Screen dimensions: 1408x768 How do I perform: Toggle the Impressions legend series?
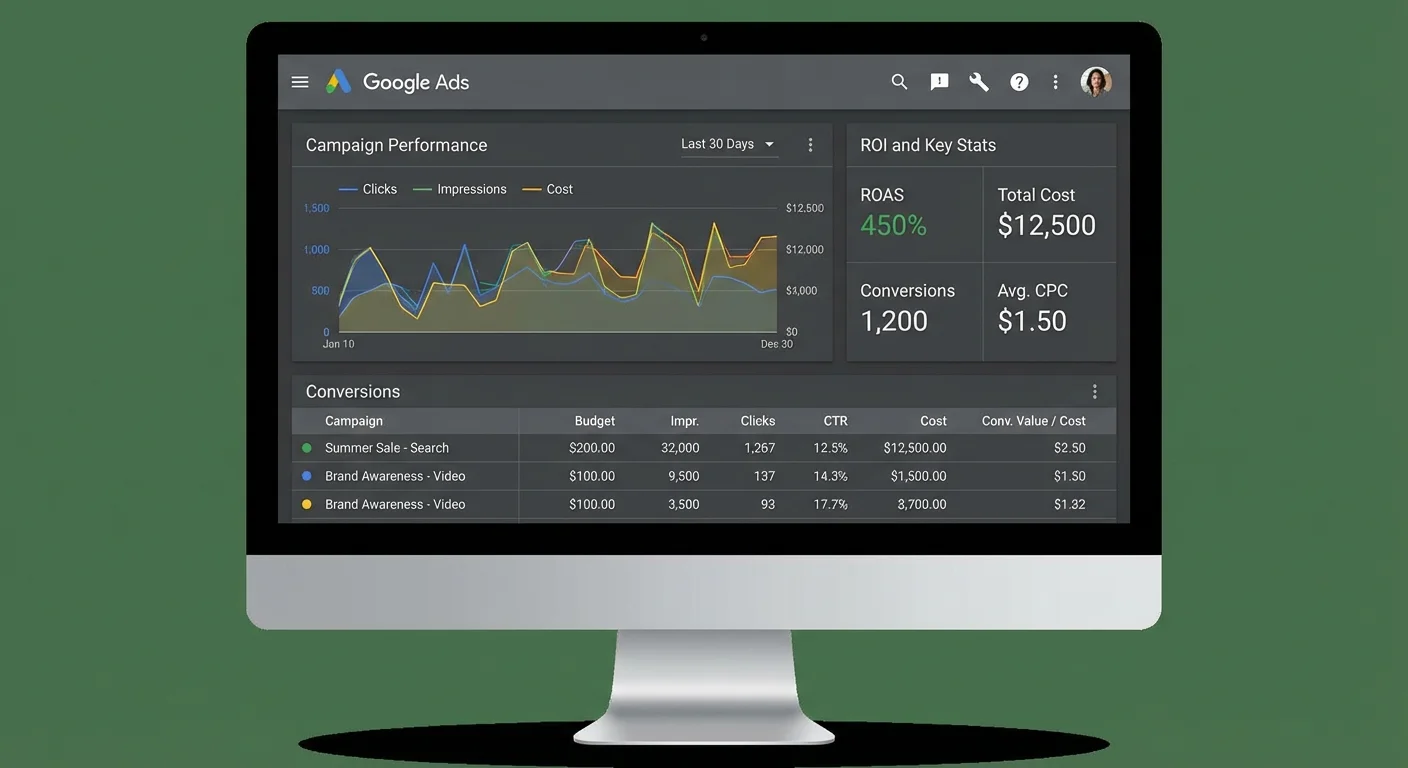pyautogui.click(x=460, y=189)
